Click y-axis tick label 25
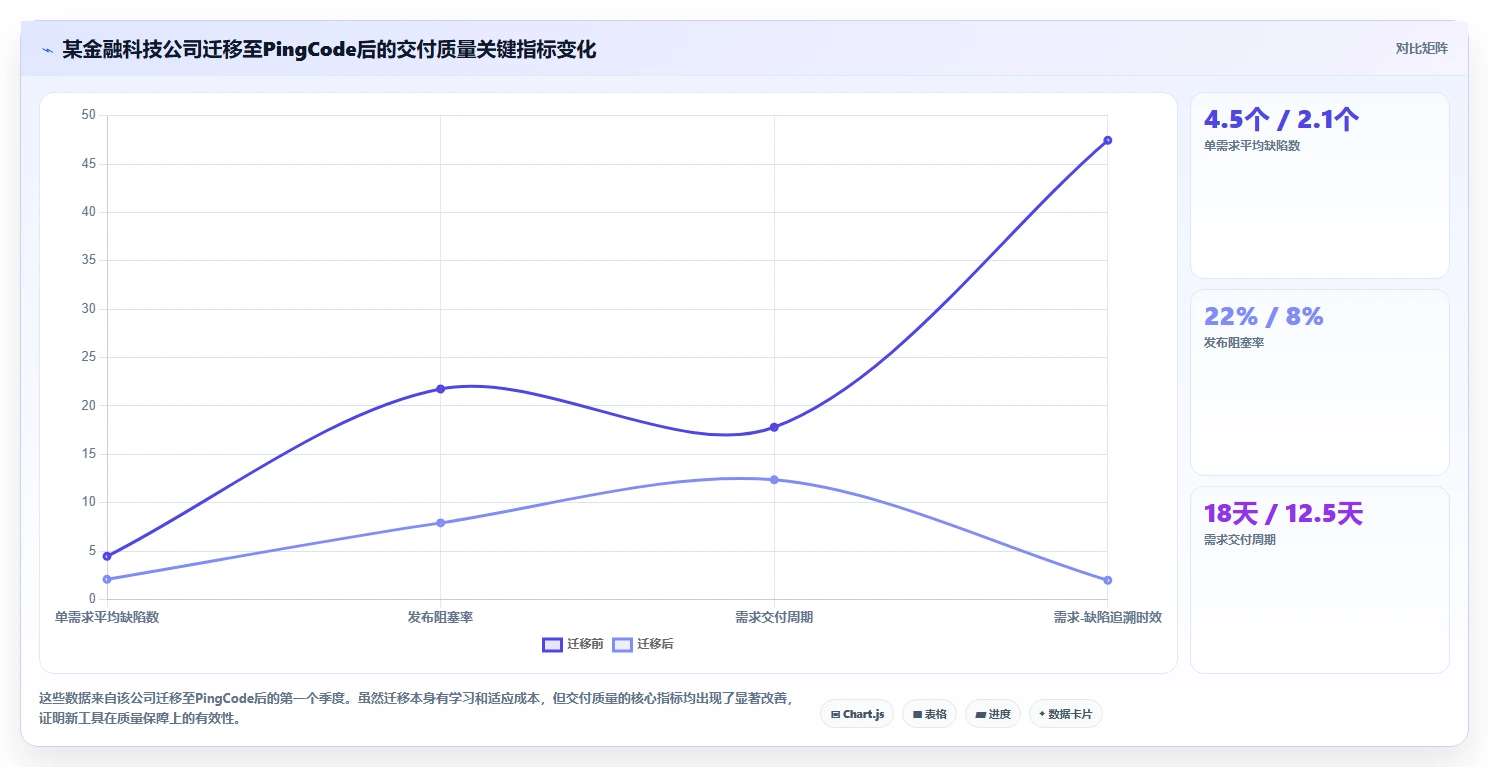Screen dimensions: 1489x767 (88, 357)
